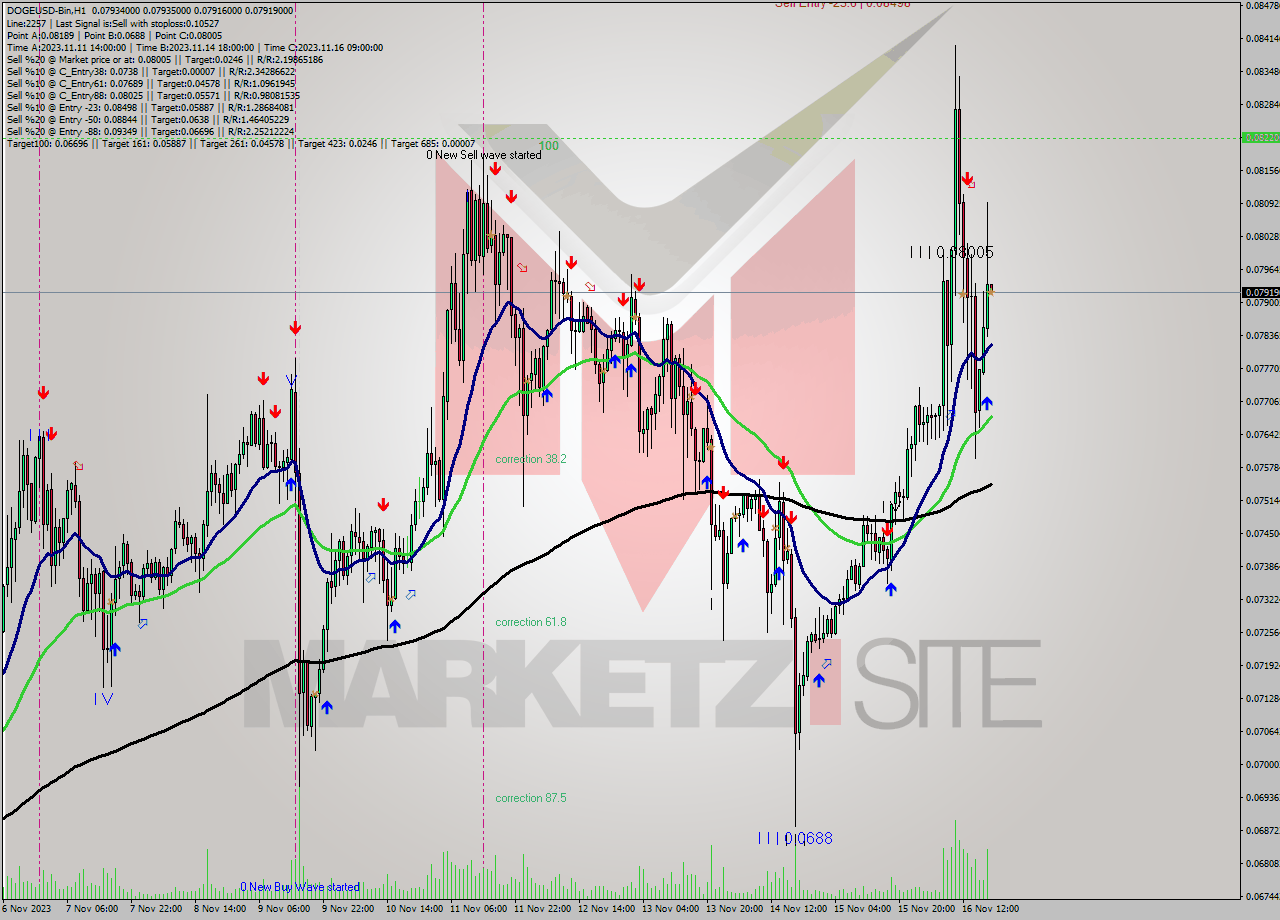The width and height of the screenshot is (1280, 920).
Task: Click the 0.06936 price axis value
Action: (x=1262, y=797)
